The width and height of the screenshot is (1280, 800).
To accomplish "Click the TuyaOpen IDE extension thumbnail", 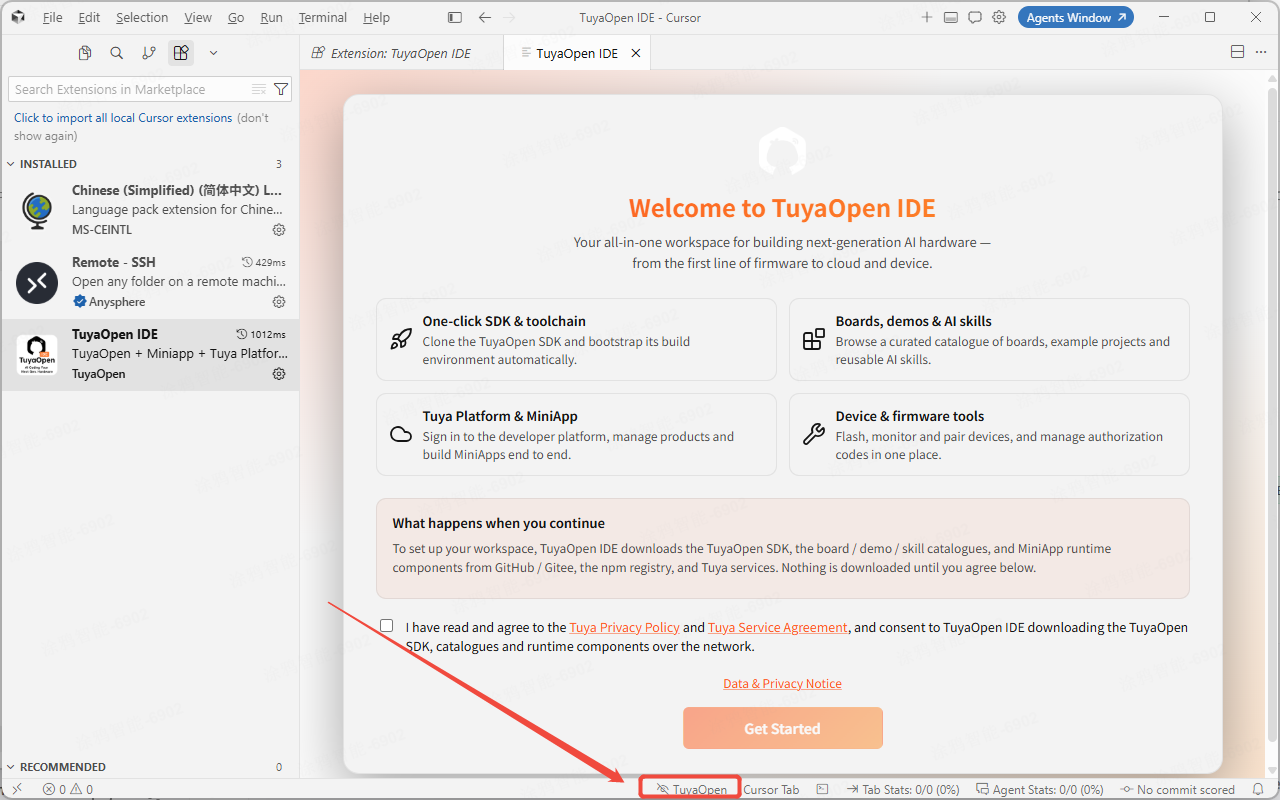I will [37, 355].
